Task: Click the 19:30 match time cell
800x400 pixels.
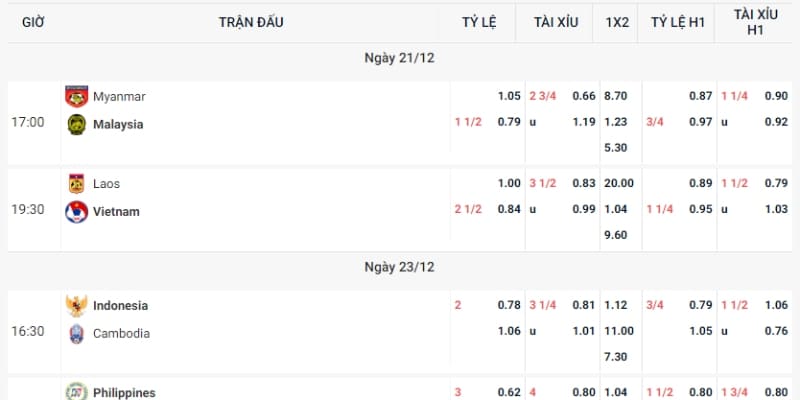Action: click(x=28, y=210)
